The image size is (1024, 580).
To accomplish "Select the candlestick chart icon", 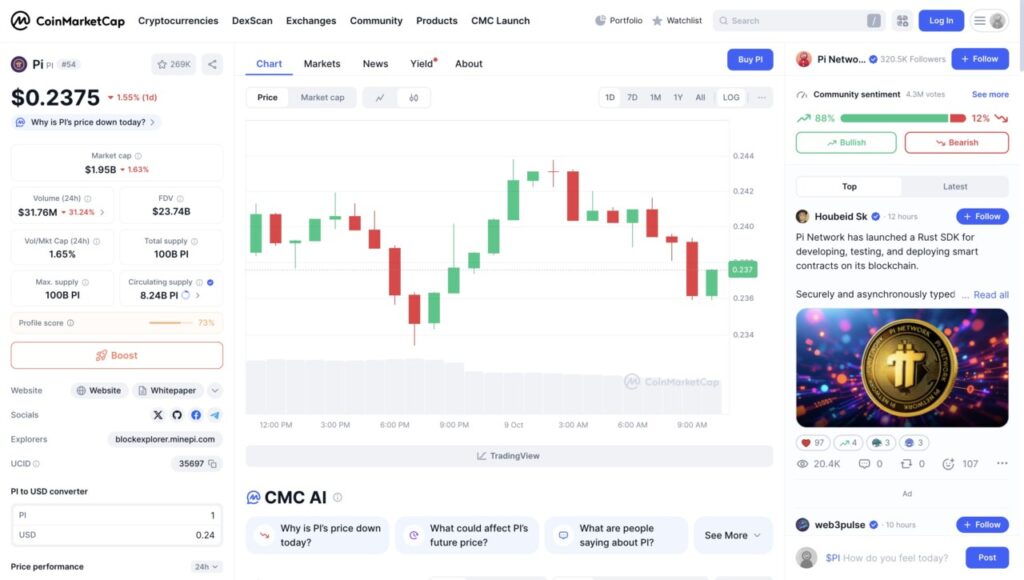I will 413,97.
